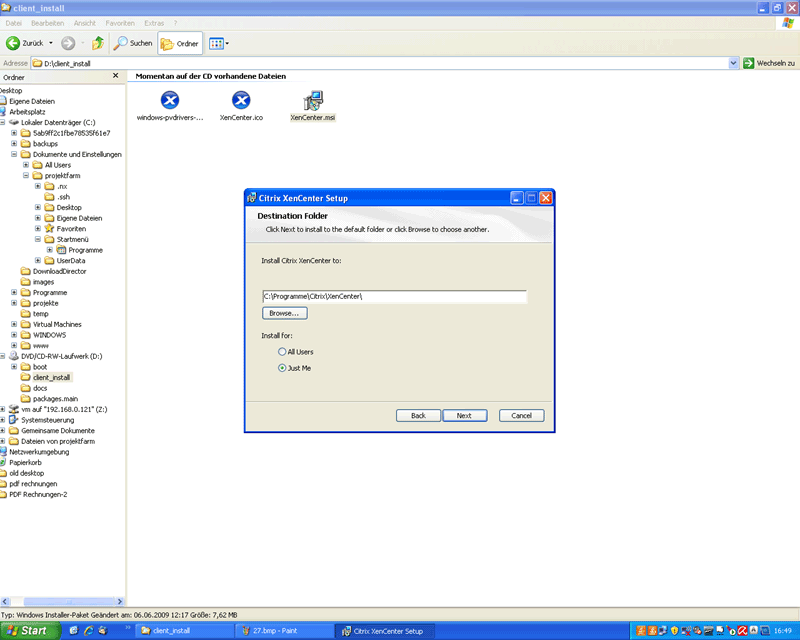Go up one folder level icon
Viewport: 800px width, 640px height.
click(x=97, y=43)
